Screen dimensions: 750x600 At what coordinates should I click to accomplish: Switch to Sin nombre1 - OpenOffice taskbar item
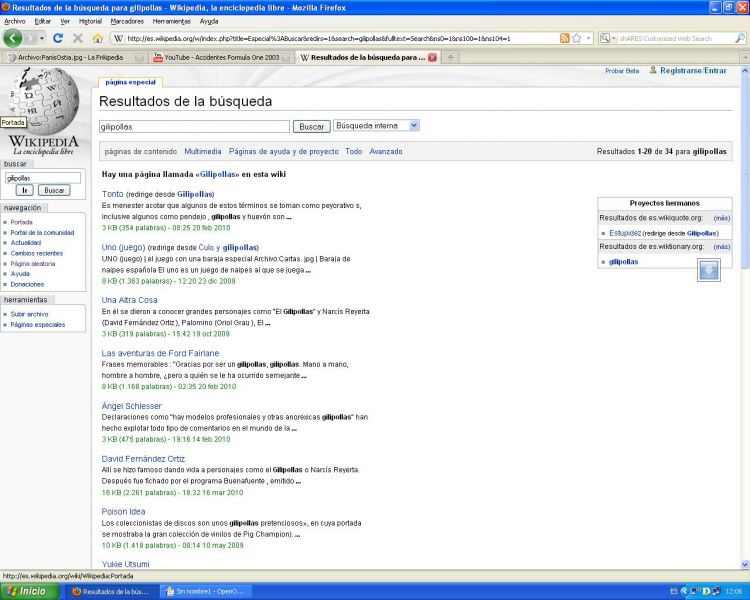pos(205,591)
